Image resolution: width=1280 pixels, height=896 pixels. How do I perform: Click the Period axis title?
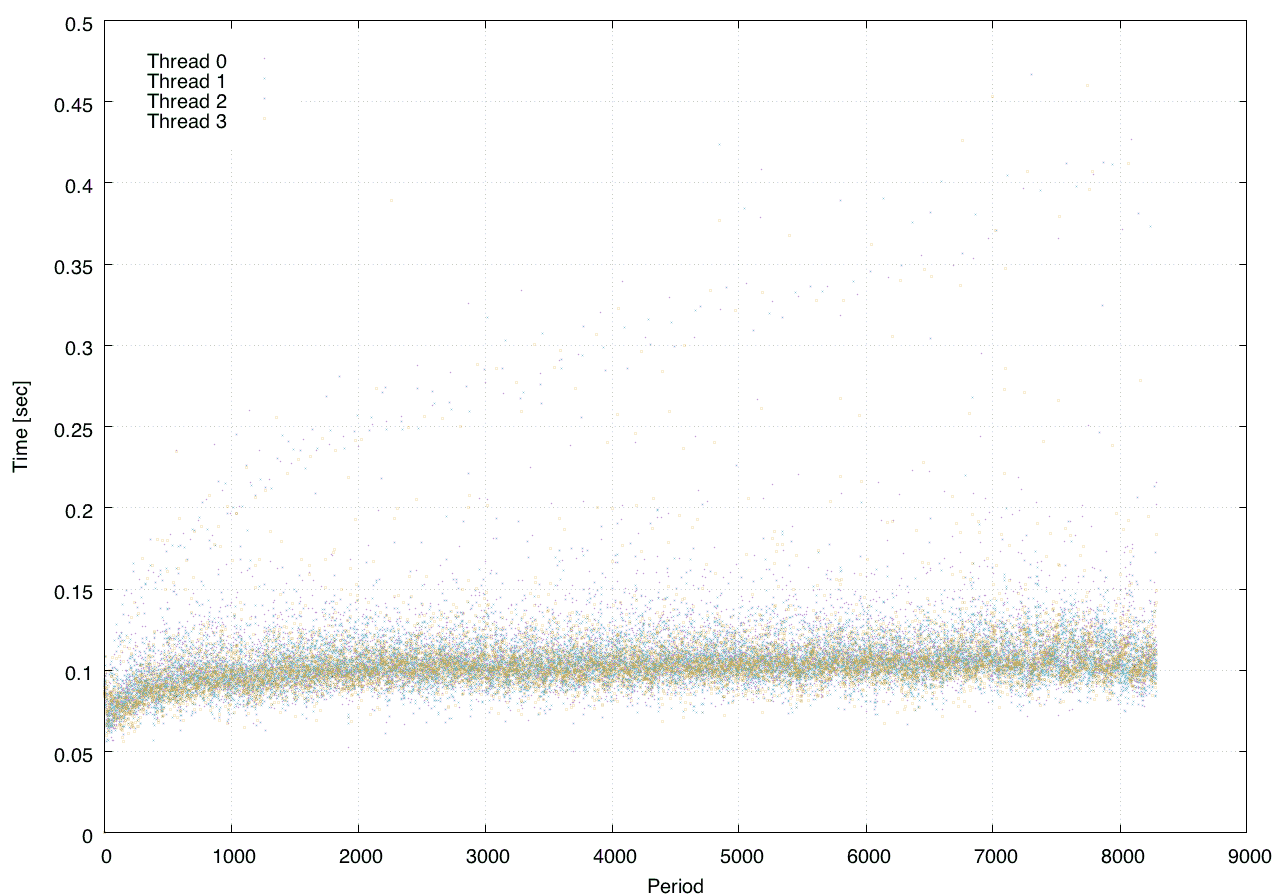675,886
